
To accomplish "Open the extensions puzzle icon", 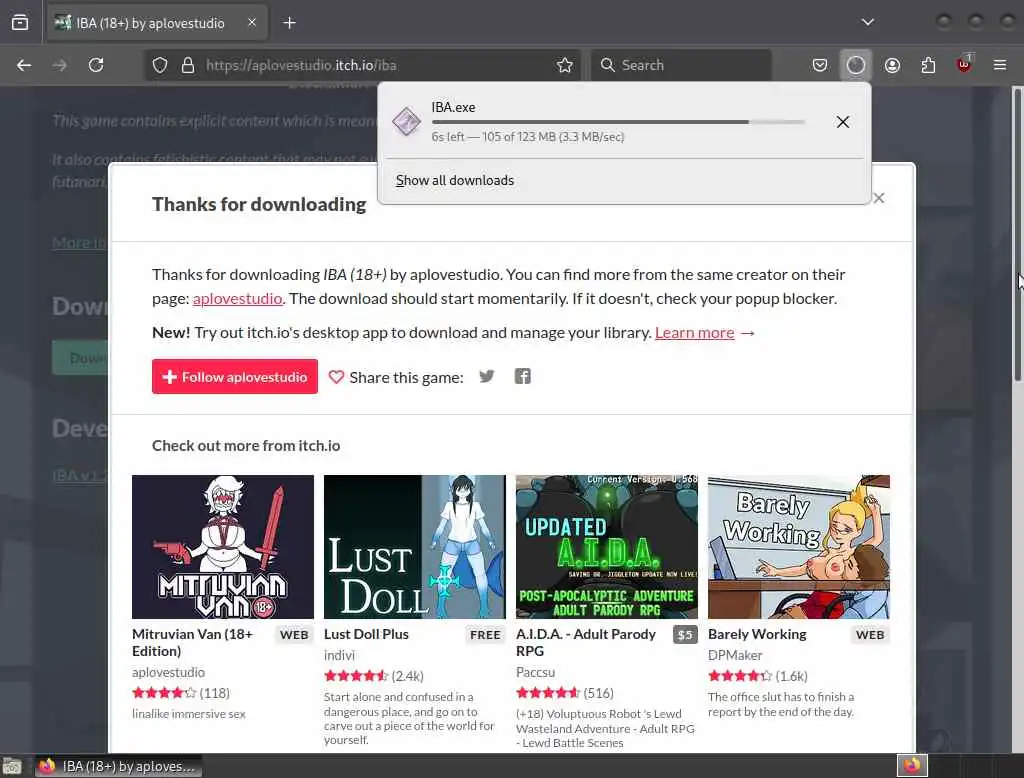I will (928, 65).
